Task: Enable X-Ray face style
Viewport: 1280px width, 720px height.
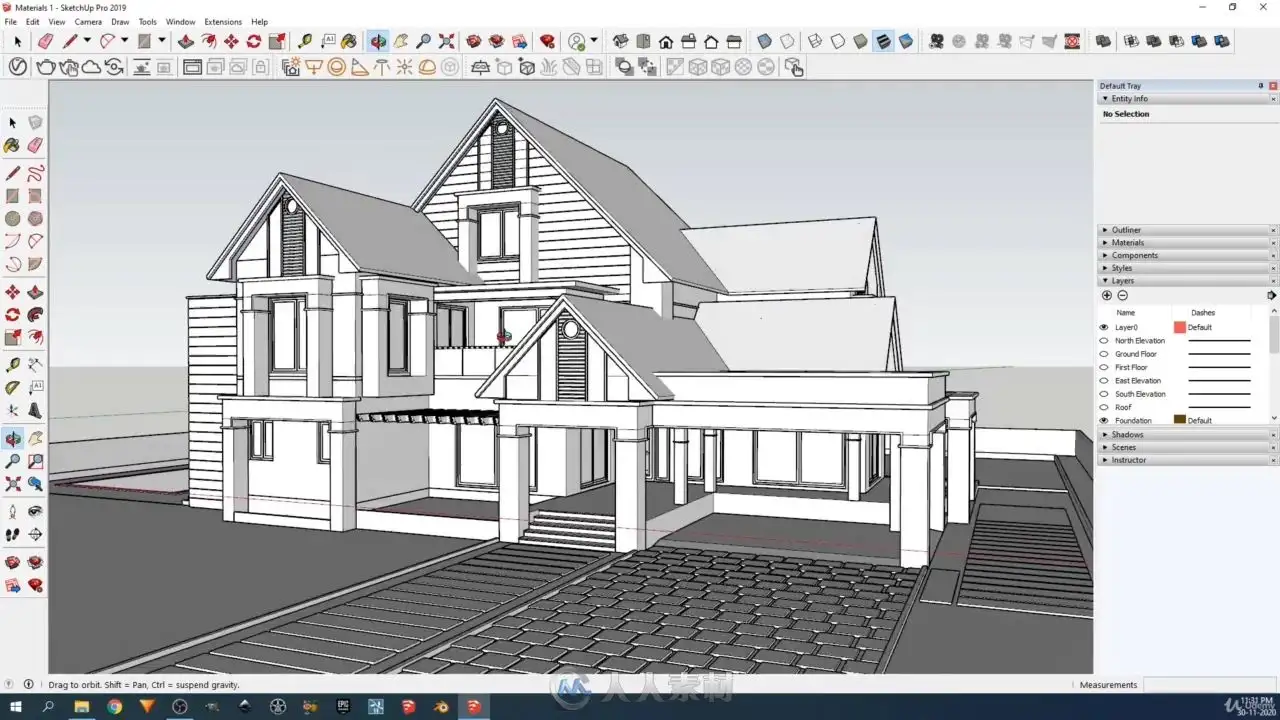Action: coord(765,41)
